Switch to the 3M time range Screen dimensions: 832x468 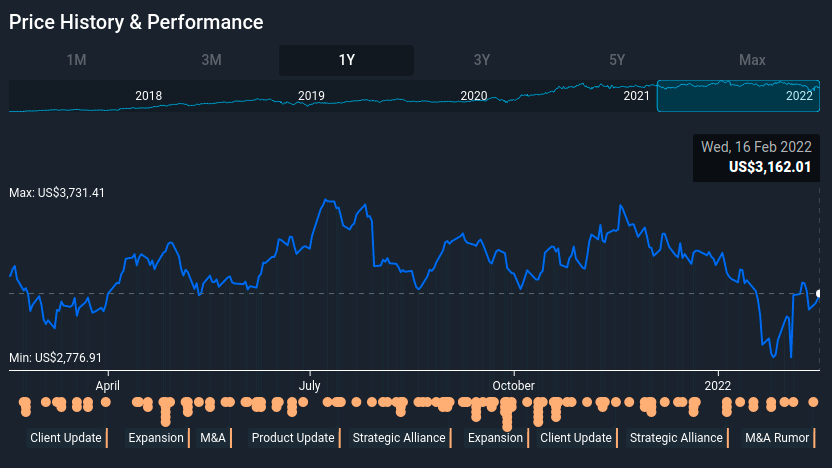(211, 60)
